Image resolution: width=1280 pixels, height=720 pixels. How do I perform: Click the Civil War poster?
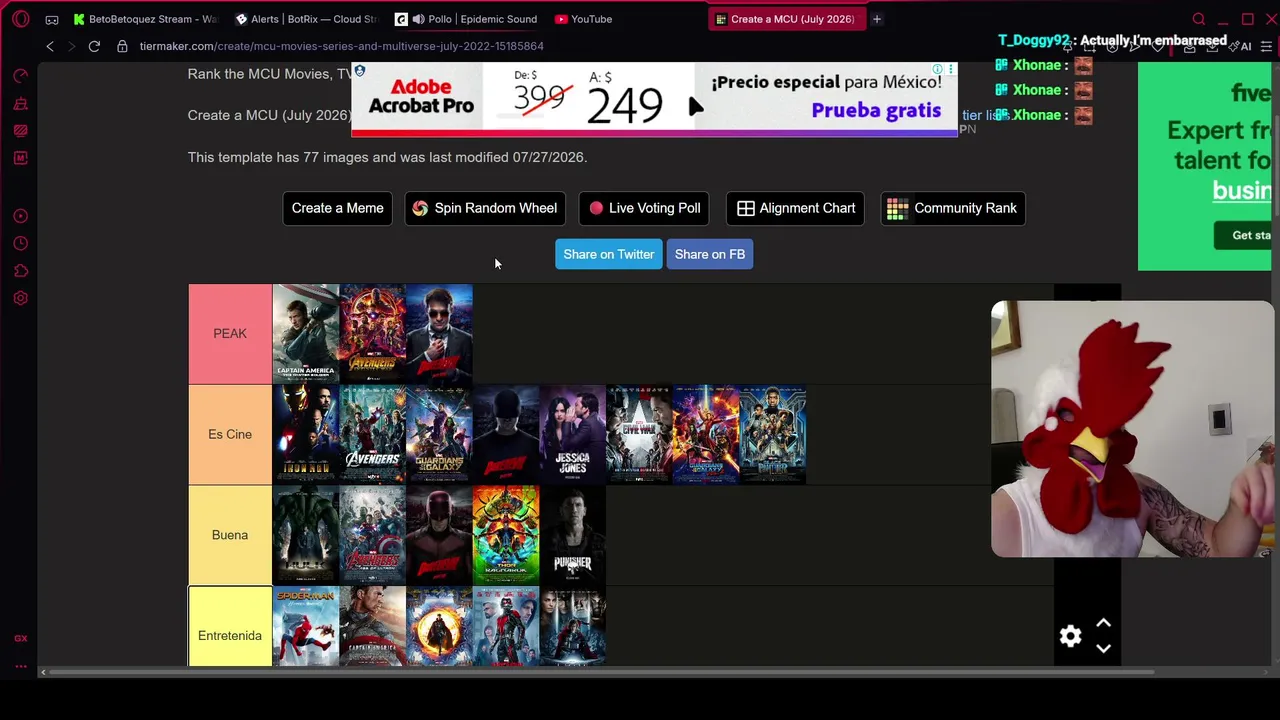[639, 435]
